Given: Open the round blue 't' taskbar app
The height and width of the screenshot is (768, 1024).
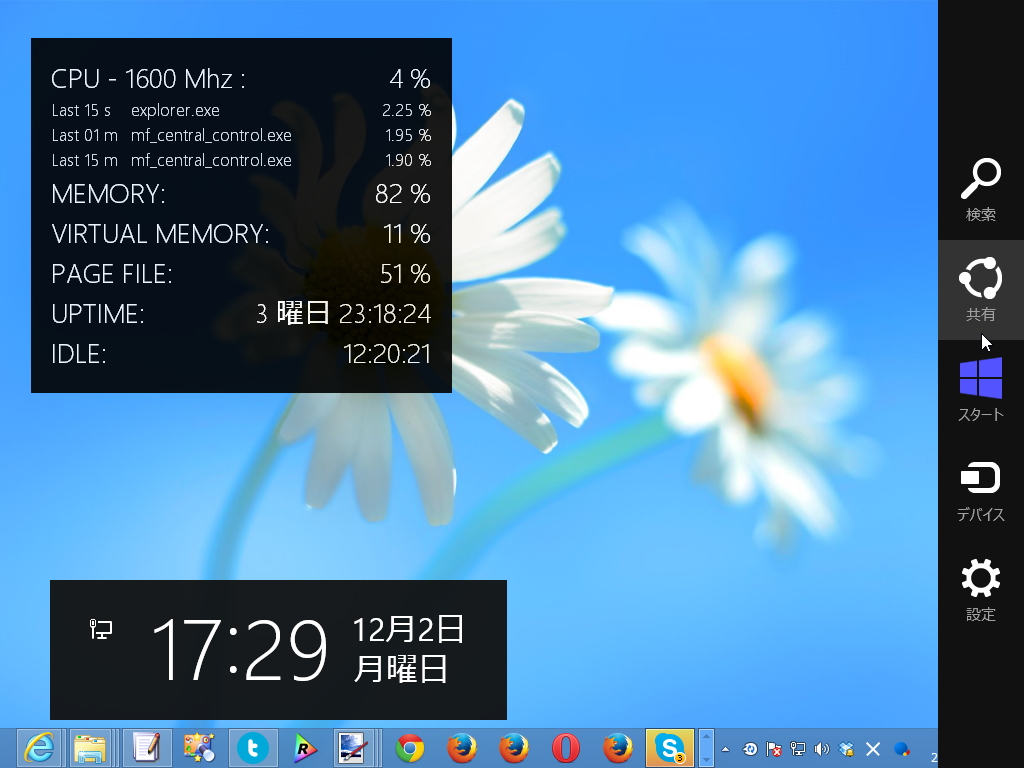Looking at the screenshot, I should [253, 748].
